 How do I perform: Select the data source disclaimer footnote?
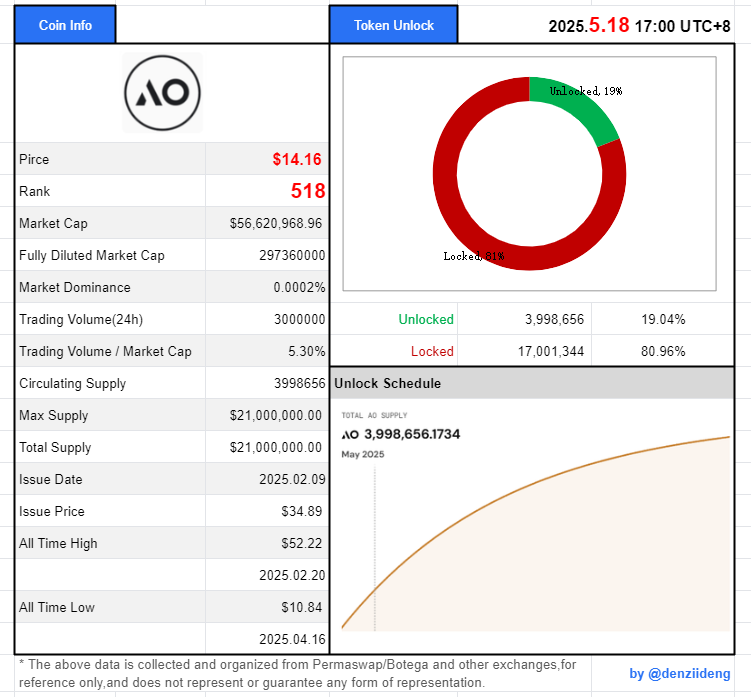point(297,674)
